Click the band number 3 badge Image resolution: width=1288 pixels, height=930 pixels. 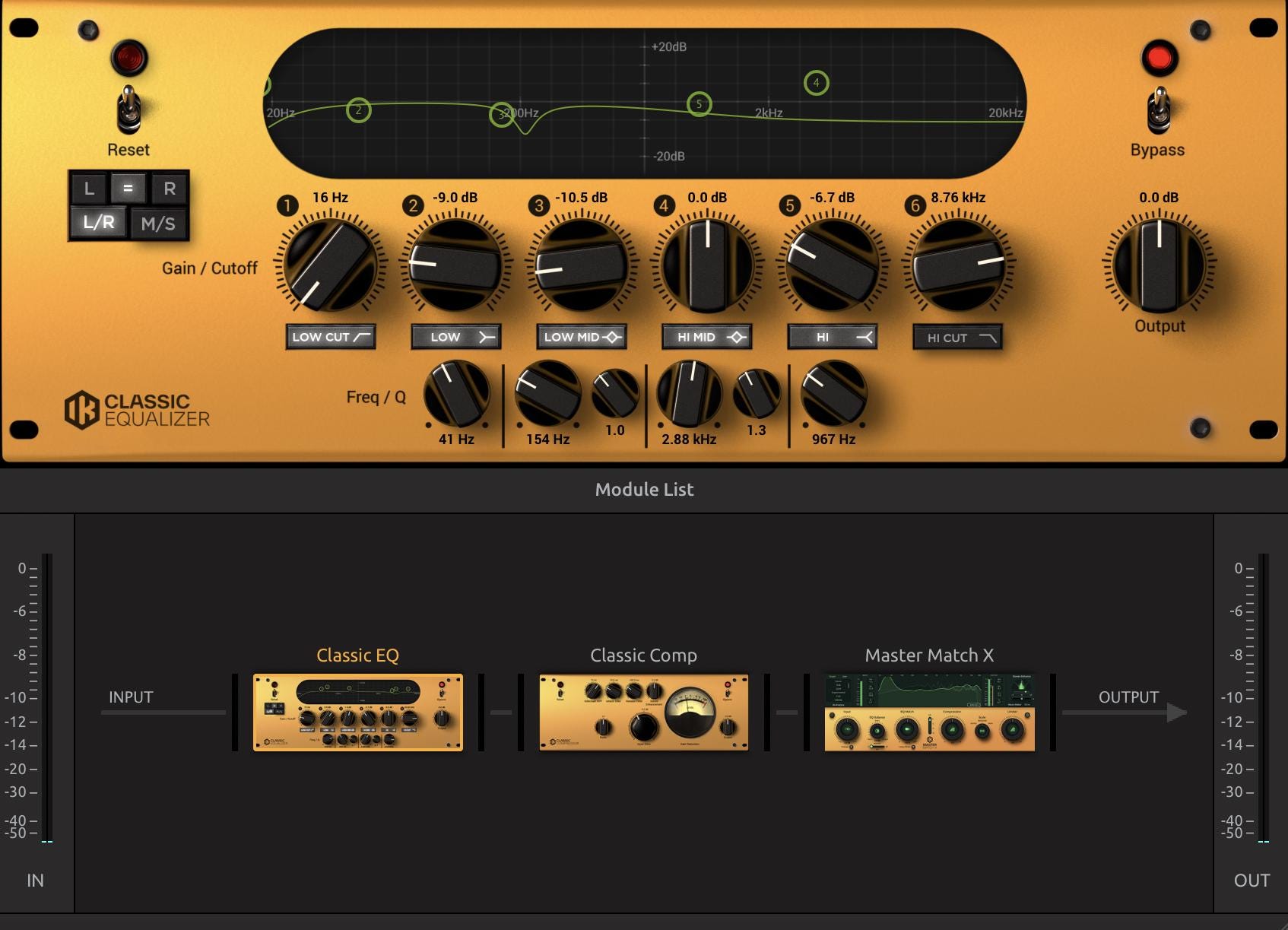pyautogui.click(x=539, y=205)
